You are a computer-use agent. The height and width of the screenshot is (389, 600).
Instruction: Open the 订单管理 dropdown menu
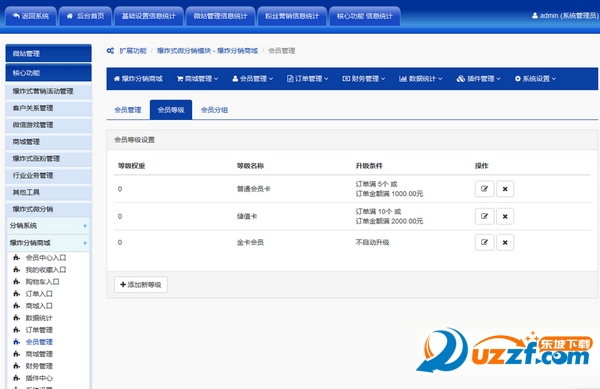(x=308, y=78)
